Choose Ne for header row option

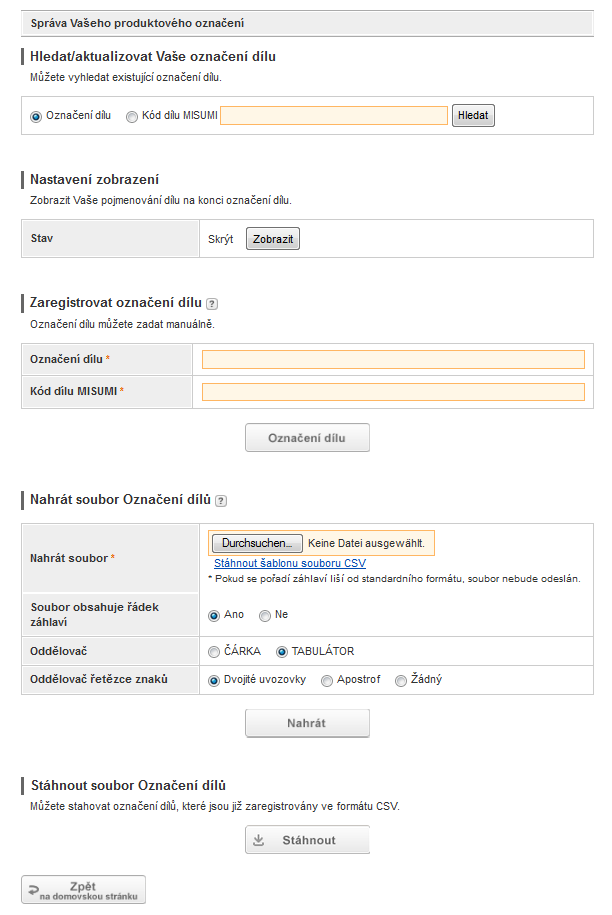pyautogui.click(x=265, y=616)
